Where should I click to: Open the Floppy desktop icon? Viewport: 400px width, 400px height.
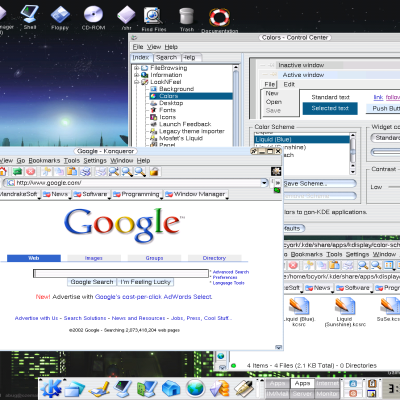point(60,17)
